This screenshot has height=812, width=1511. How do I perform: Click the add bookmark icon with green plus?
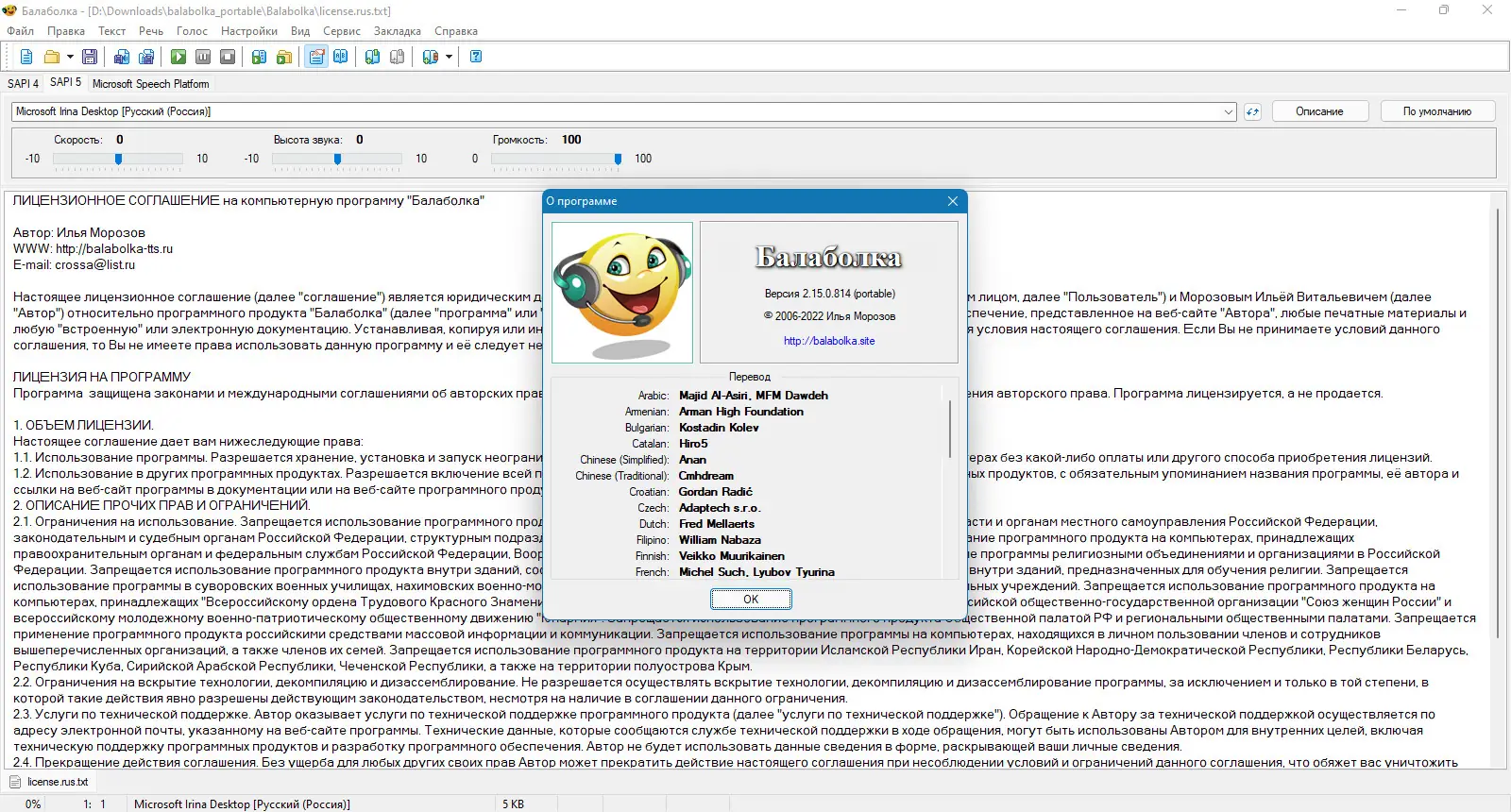coord(373,57)
